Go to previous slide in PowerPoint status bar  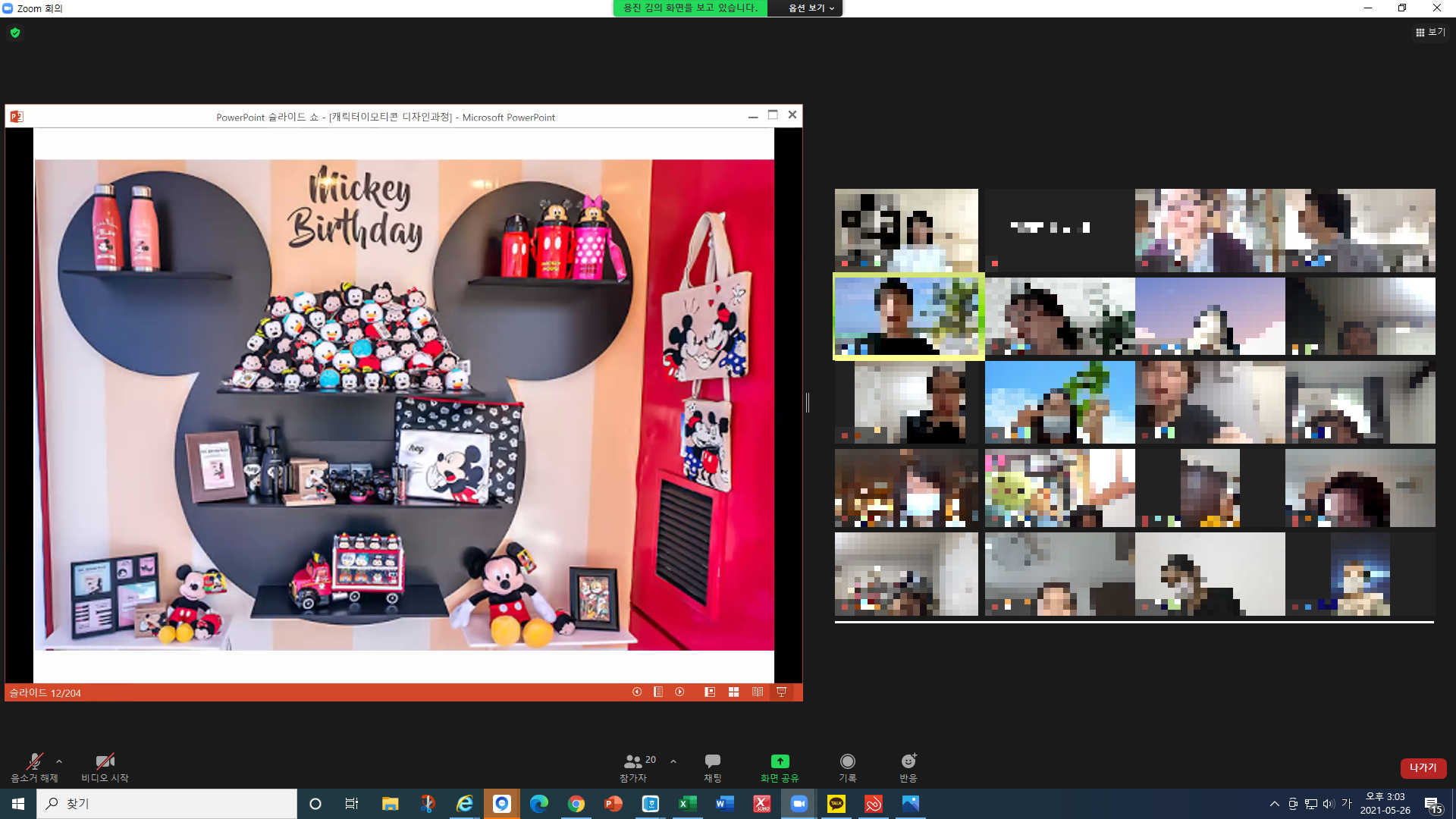click(x=637, y=692)
